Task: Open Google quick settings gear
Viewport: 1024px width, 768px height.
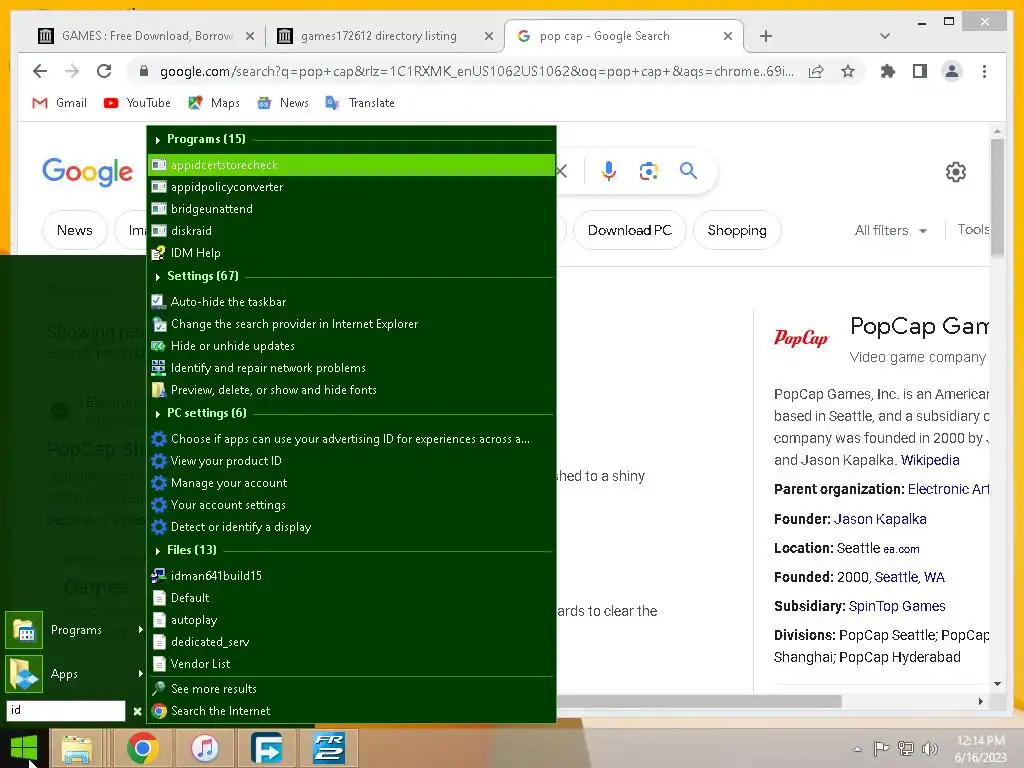Action: [x=955, y=172]
